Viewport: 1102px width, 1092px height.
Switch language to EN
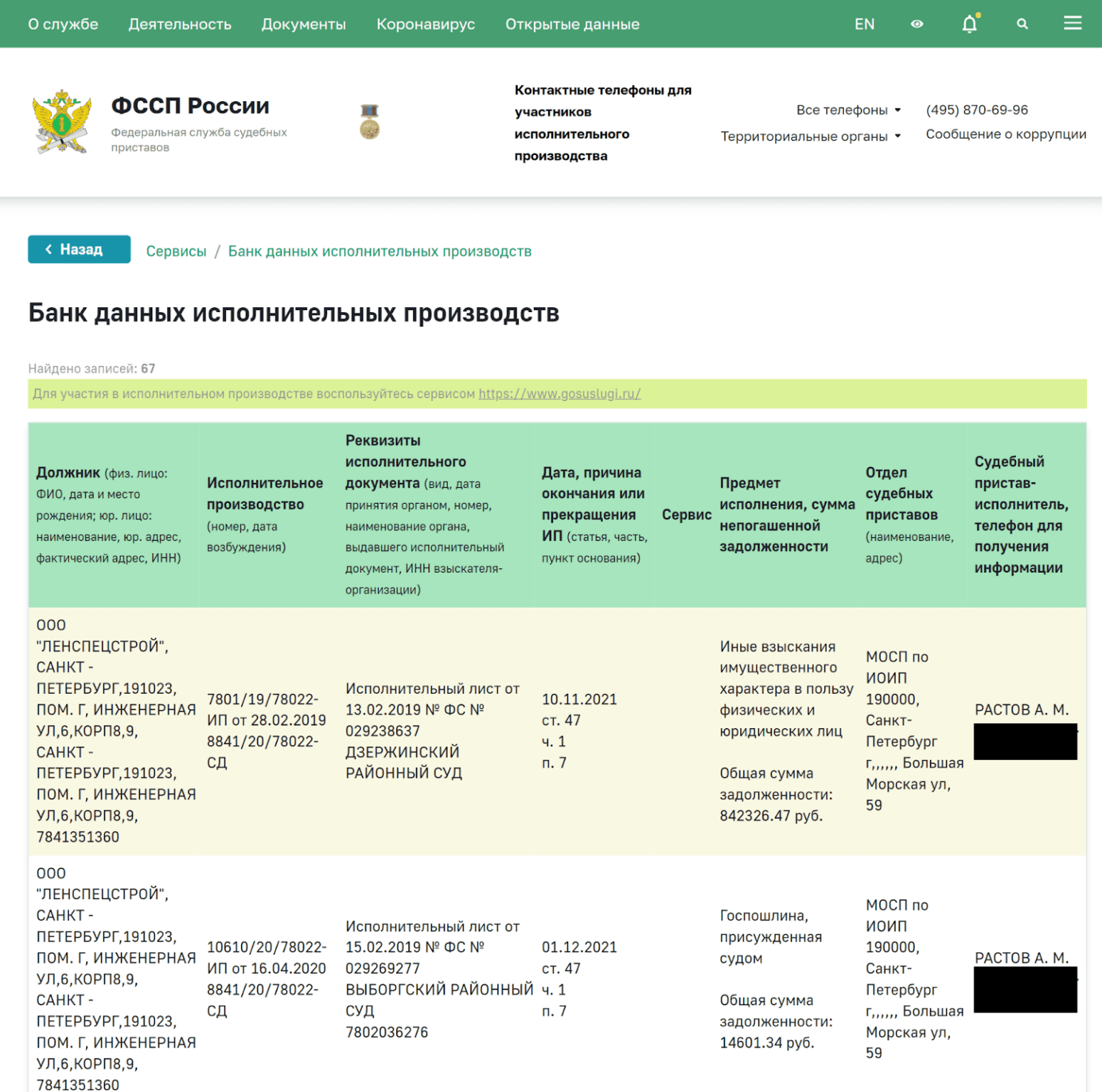coord(865,24)
